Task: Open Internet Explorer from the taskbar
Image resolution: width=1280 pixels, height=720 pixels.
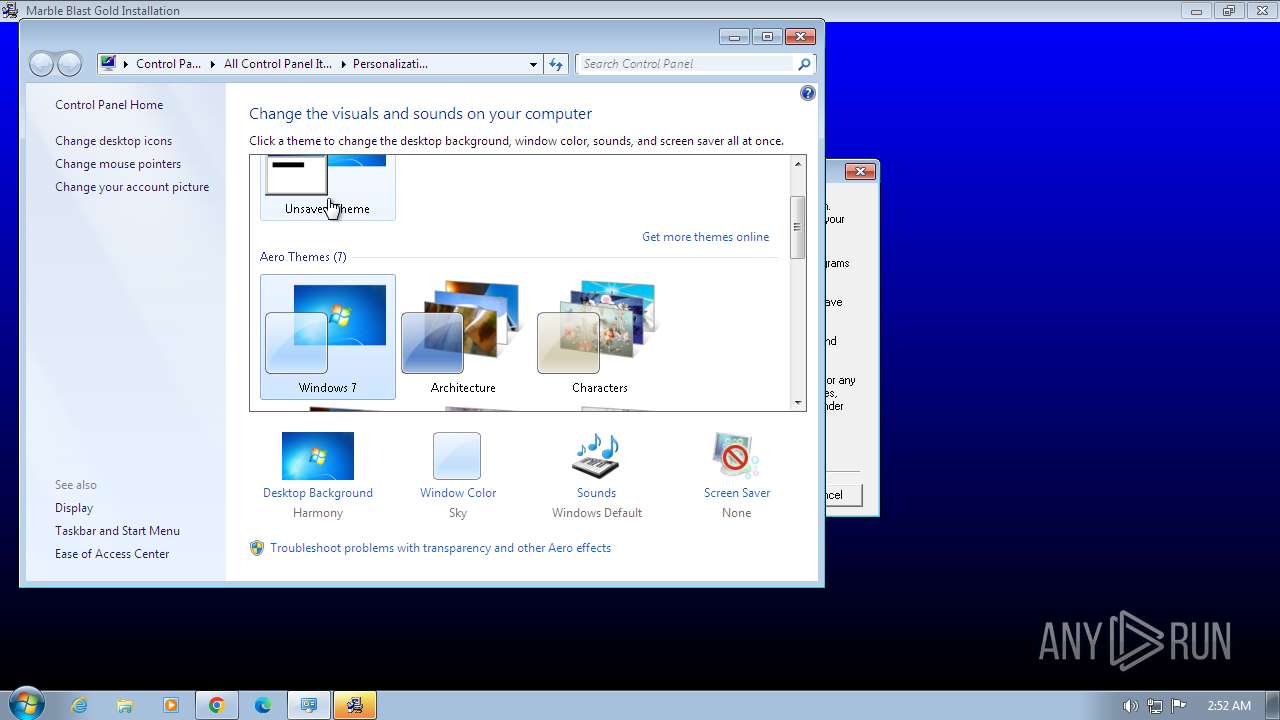Action: pos(79,705)
